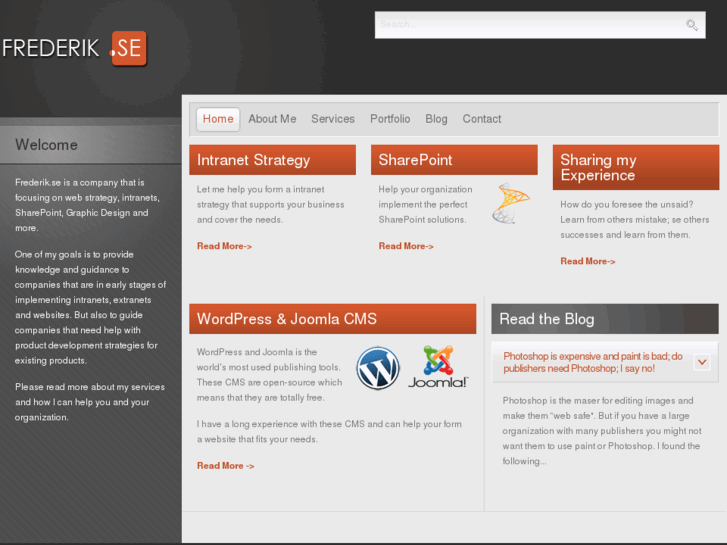The width and height of the screenshot is (727, 545).
Task: Click the WordPress & Joomla CMS heading
Action: click(x=332, y=319)
